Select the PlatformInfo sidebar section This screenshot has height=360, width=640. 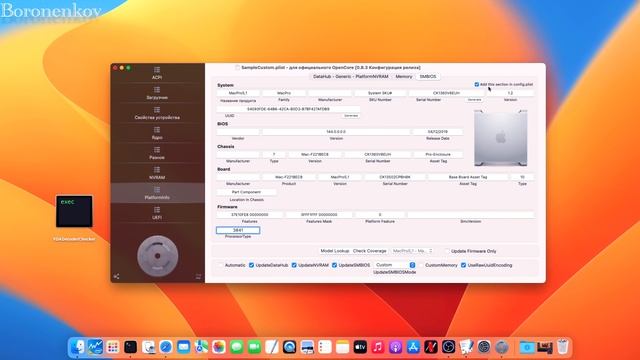click(x=157, y=193)
